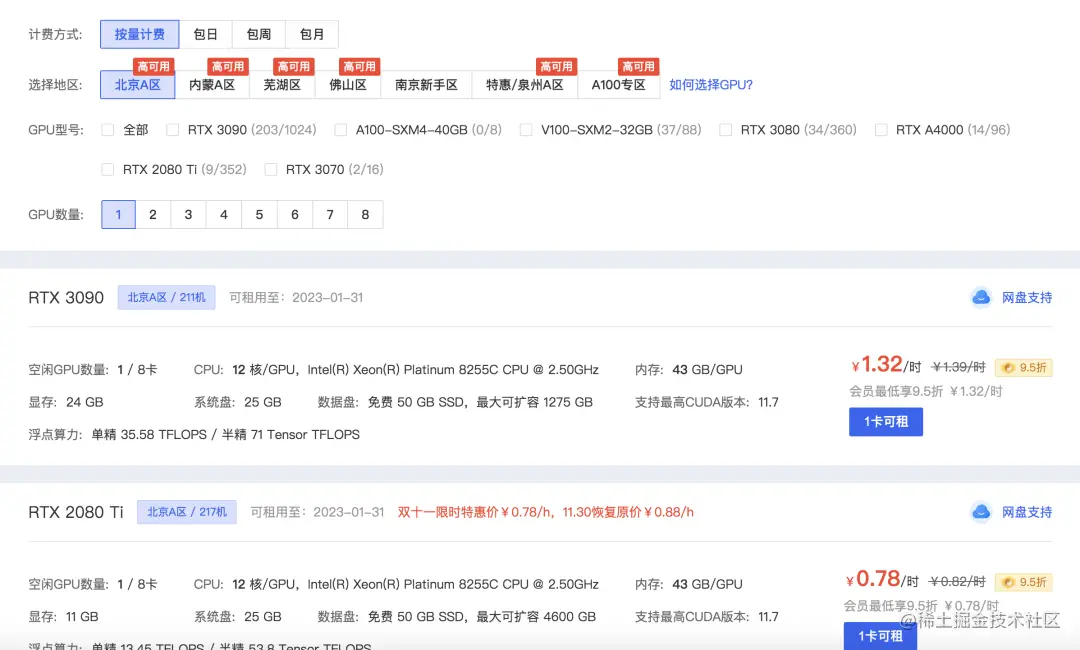The height and width of the screenshot is (650, 1080).
Task: Click the 北京A区 / 217机 badge next to RTX 2080 Ti
Action: tap(186, 511)
